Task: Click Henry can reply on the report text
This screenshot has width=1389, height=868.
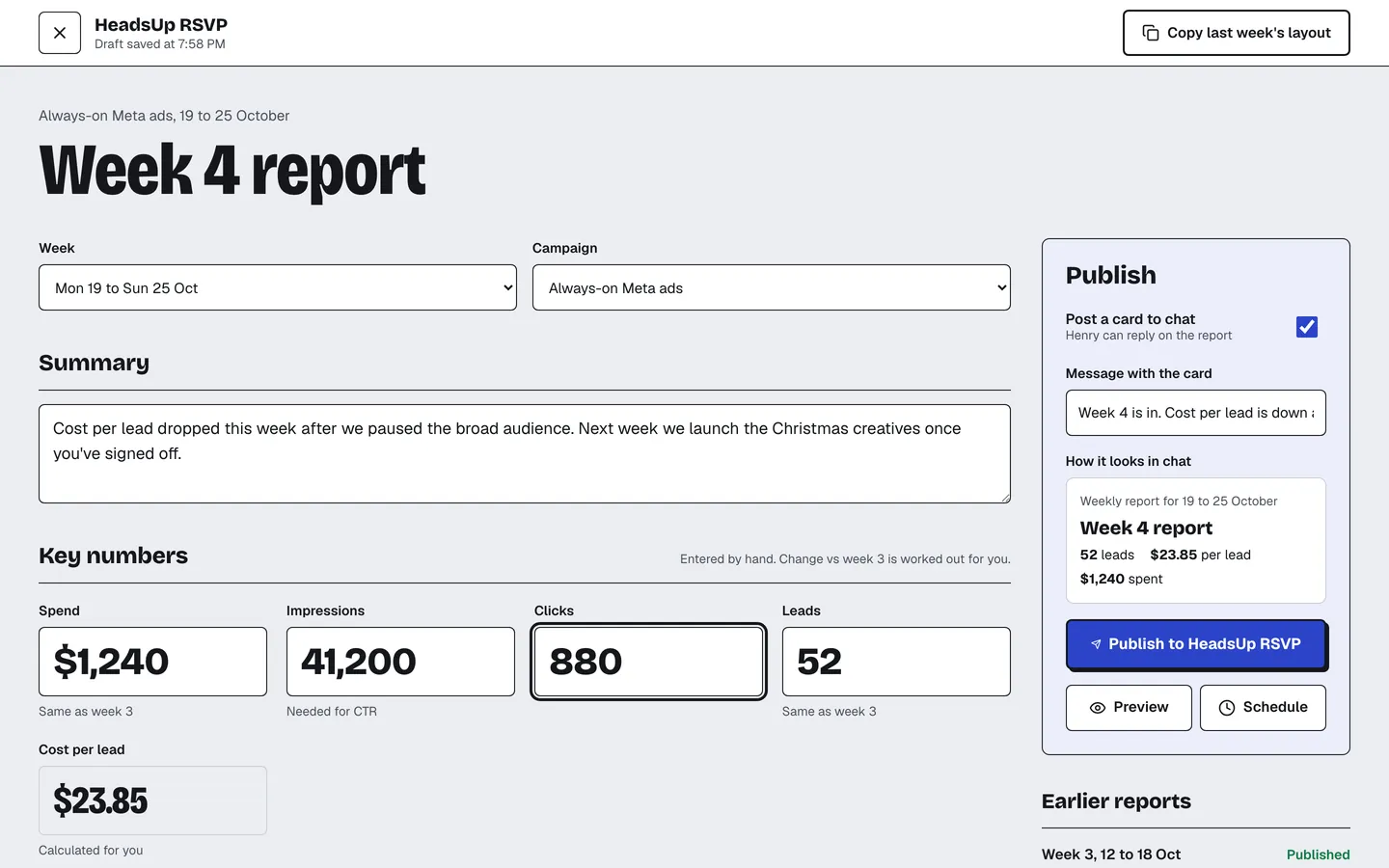Action: tap(1149, 336)
